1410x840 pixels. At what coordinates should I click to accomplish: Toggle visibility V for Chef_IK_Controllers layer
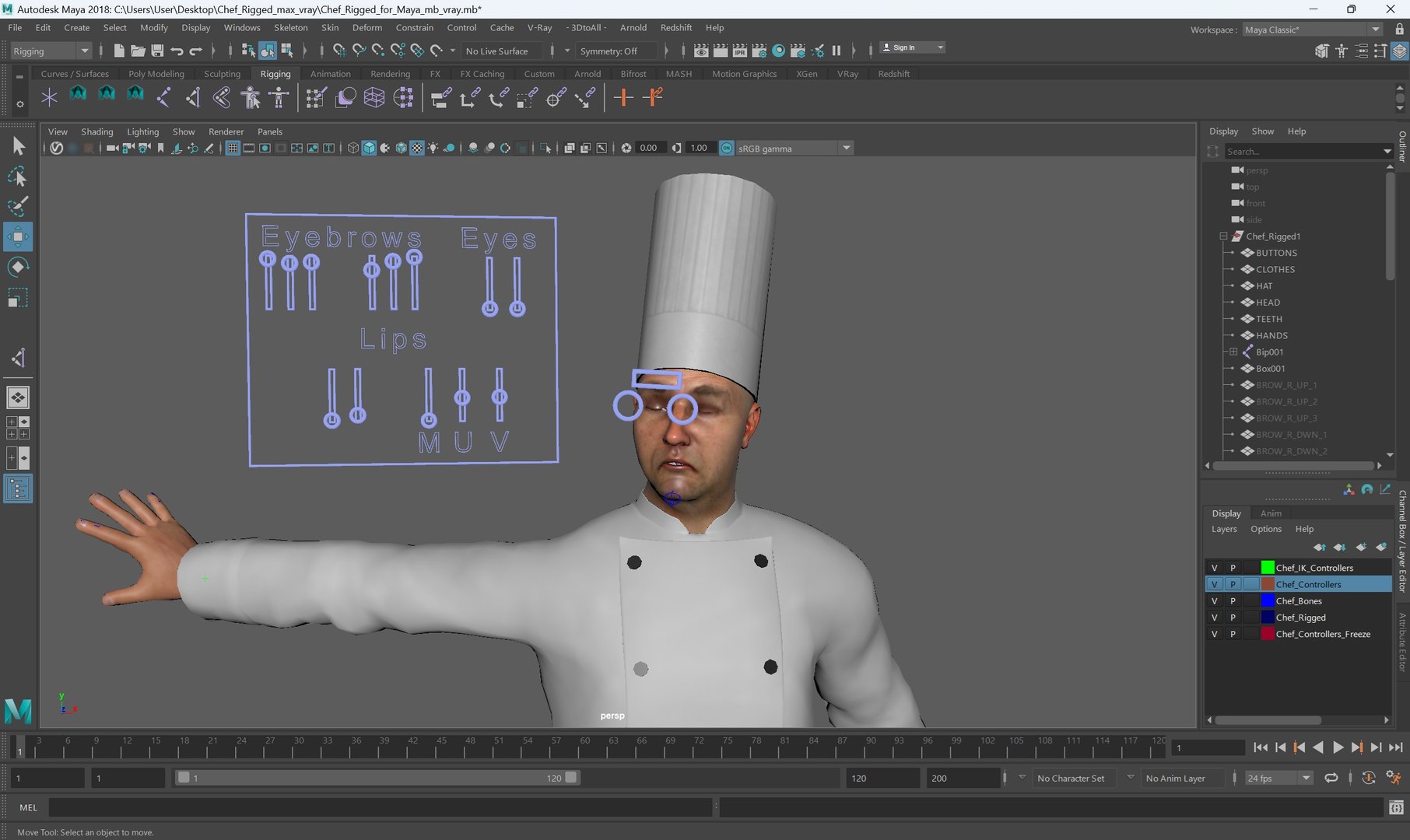pos(1214,568)
